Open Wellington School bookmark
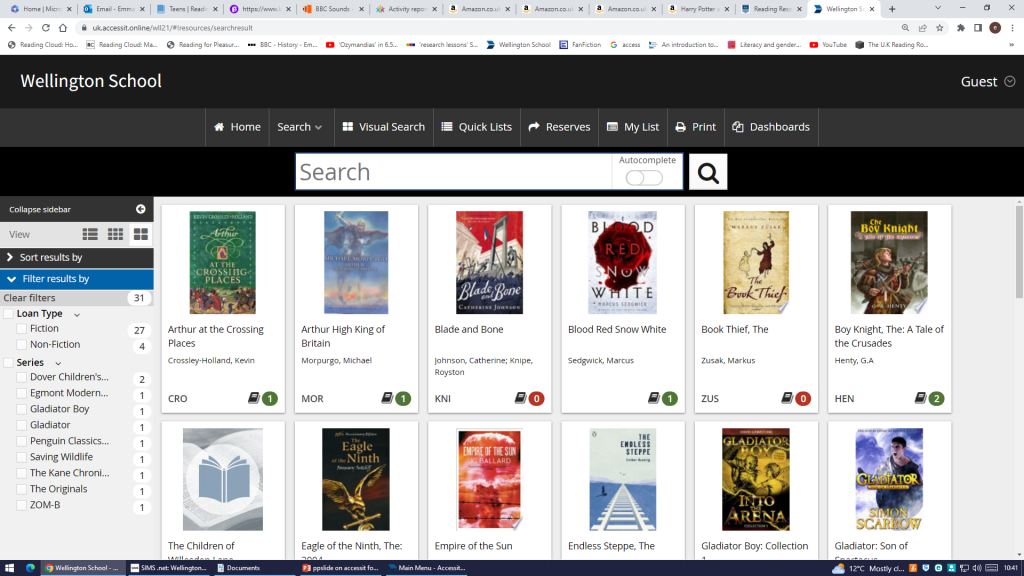The image size is (1024, 576). (518, 45)
